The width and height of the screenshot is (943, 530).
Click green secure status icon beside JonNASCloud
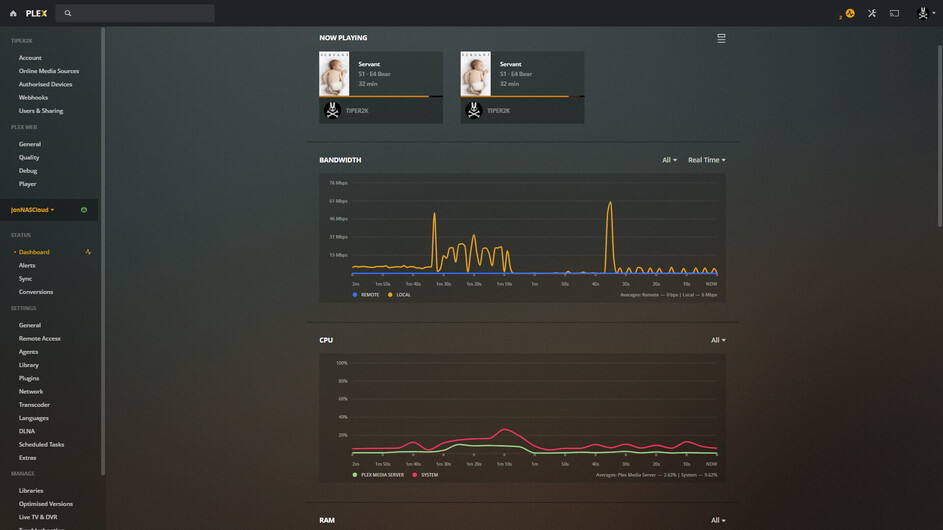coord(84,210)
